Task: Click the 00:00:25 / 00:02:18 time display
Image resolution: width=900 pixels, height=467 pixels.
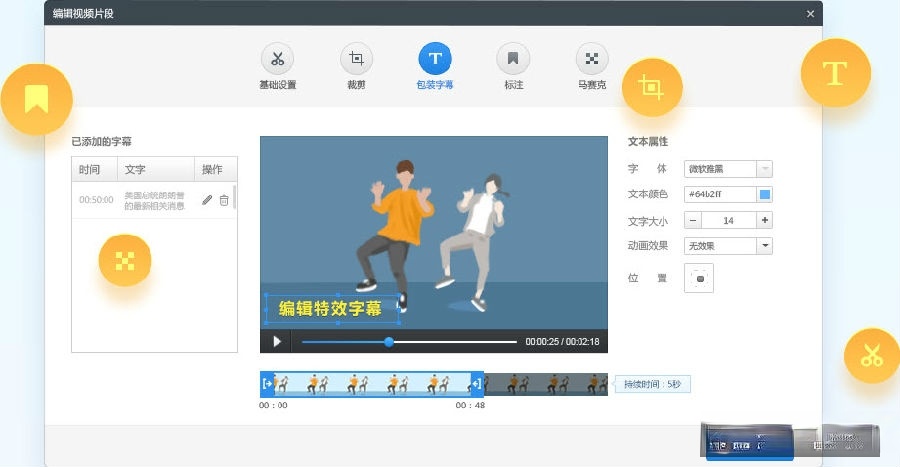Action: [562, 341]
